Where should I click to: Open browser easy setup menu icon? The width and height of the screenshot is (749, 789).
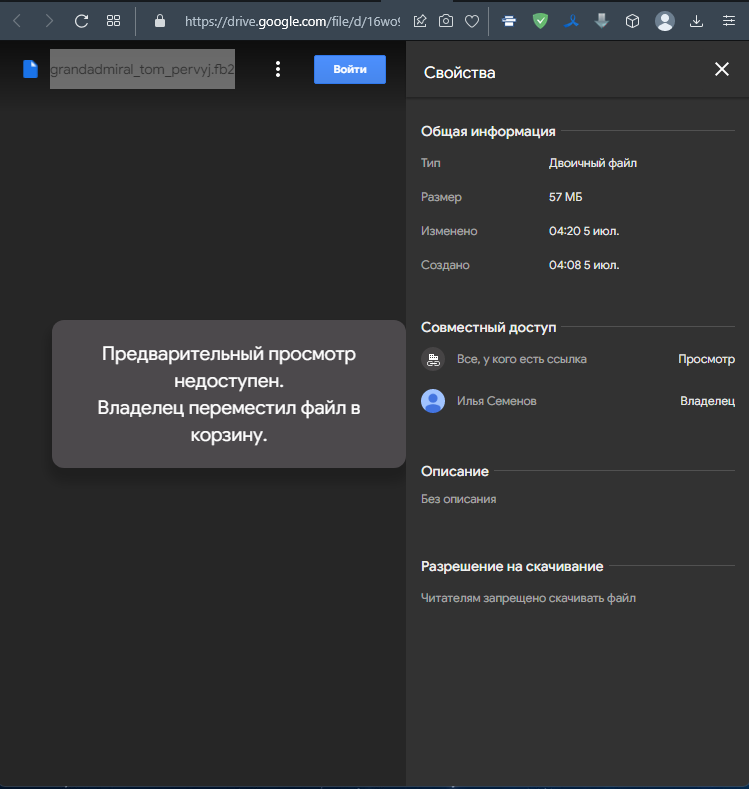pyautogui.click(x=728, y=21)
